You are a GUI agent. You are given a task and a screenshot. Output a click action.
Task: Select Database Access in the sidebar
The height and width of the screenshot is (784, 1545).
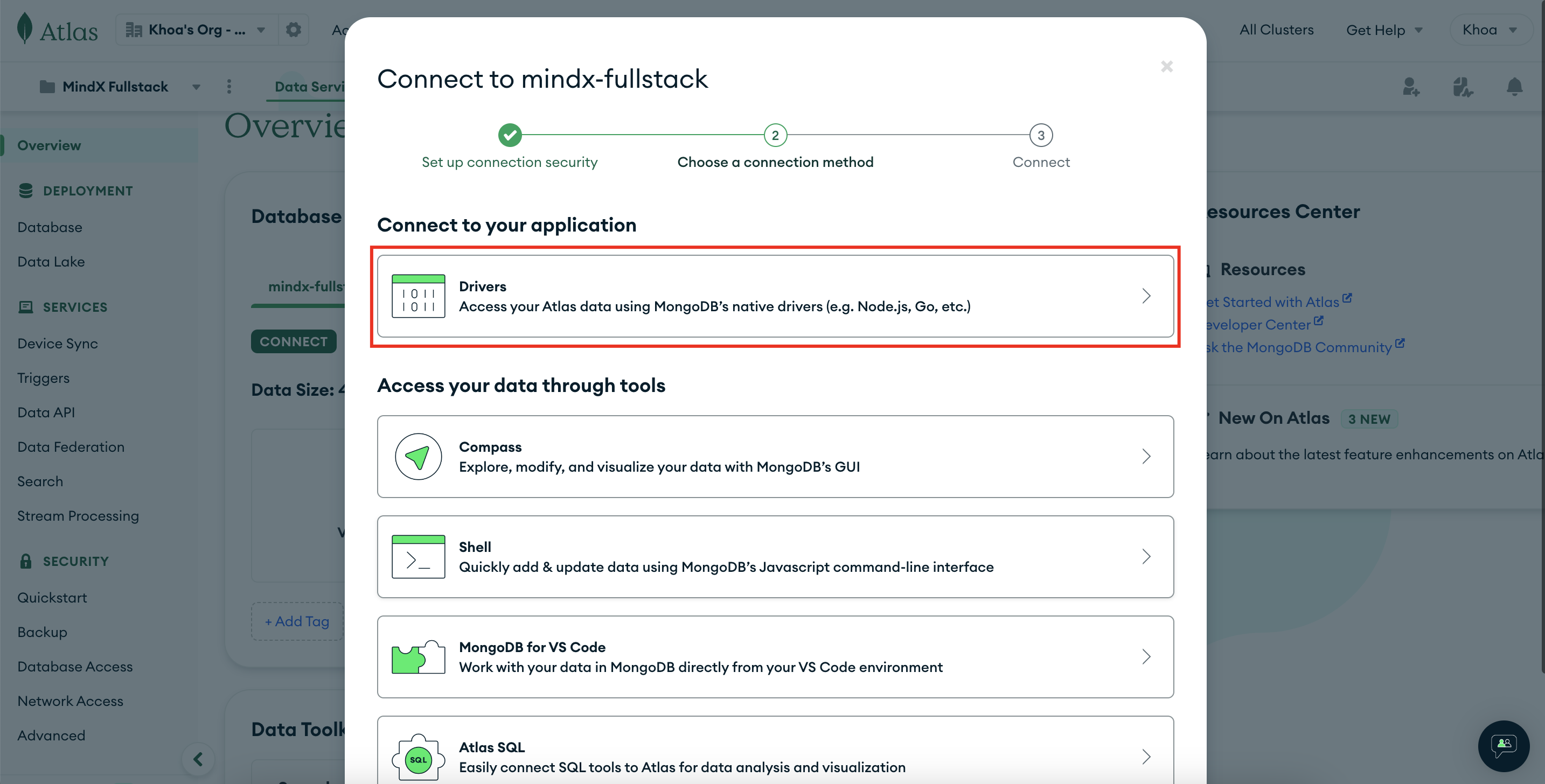(x=75, y=667)
